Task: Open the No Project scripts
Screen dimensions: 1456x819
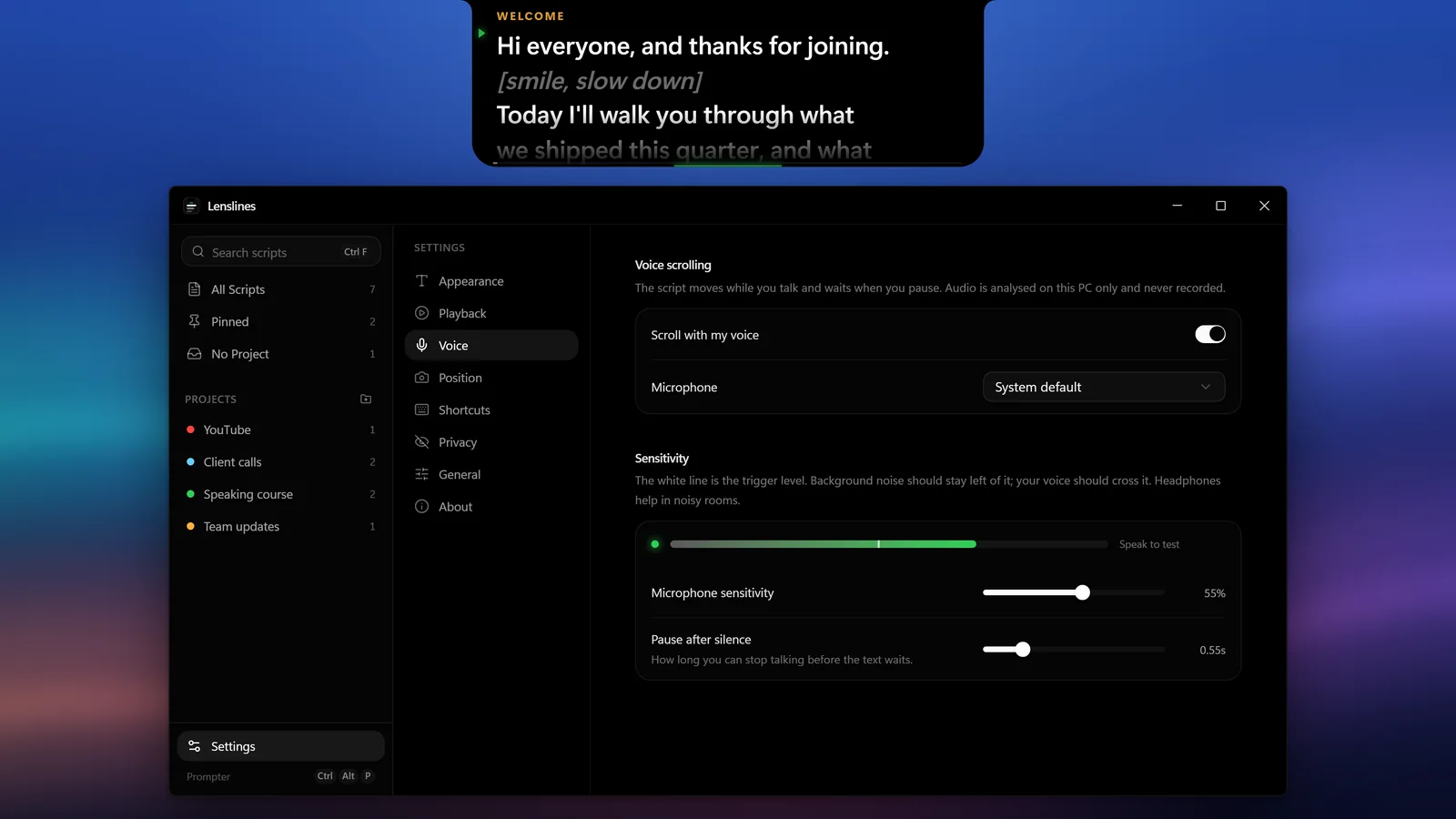Action: tap(281, 354)
